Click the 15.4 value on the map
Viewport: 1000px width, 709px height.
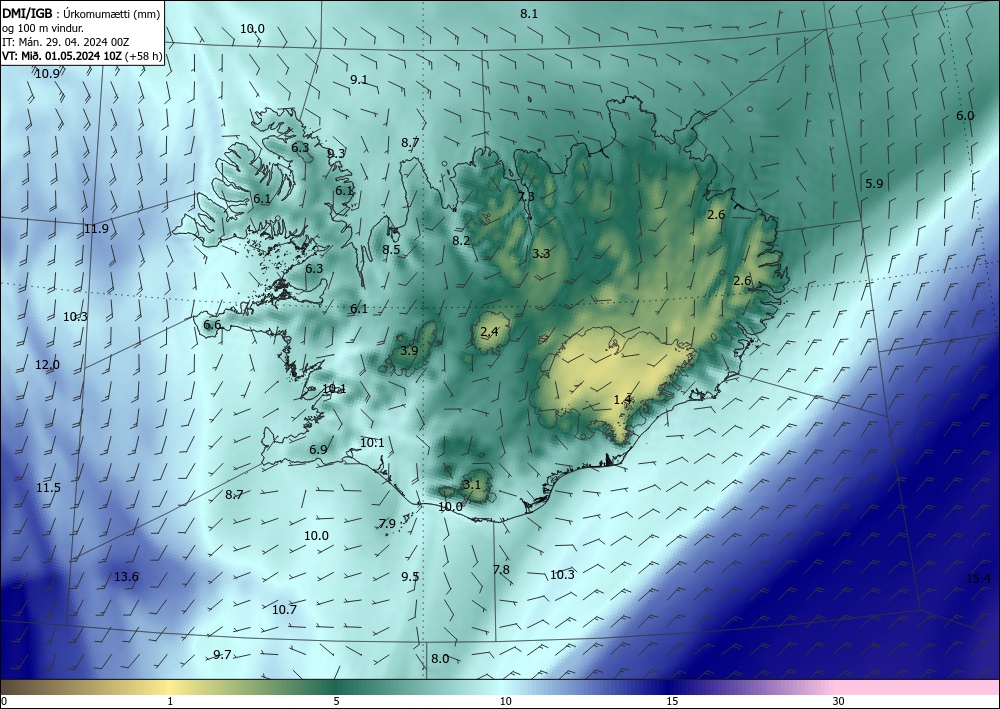[x=978, y=579]
